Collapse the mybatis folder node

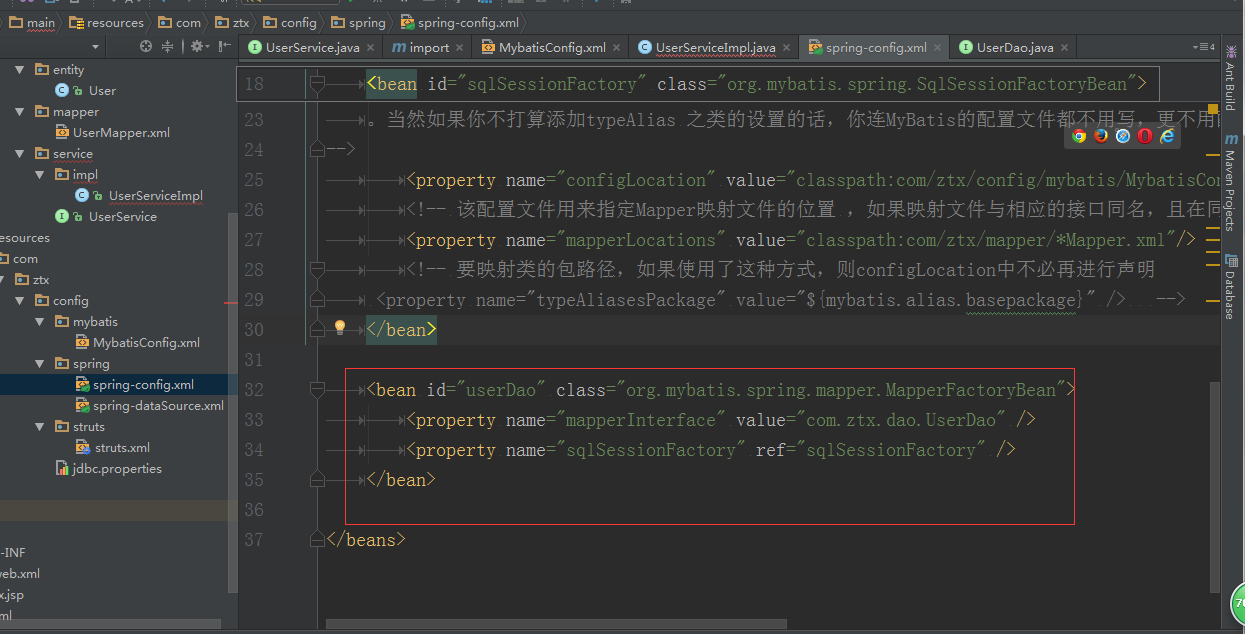pos(39,322)
